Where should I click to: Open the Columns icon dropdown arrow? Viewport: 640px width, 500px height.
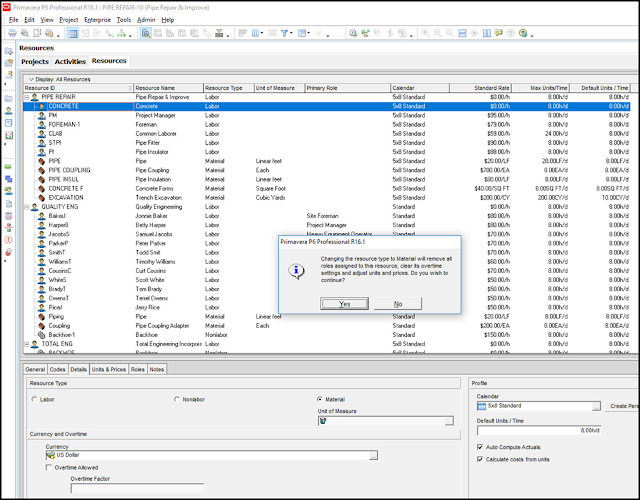(262, 33)
